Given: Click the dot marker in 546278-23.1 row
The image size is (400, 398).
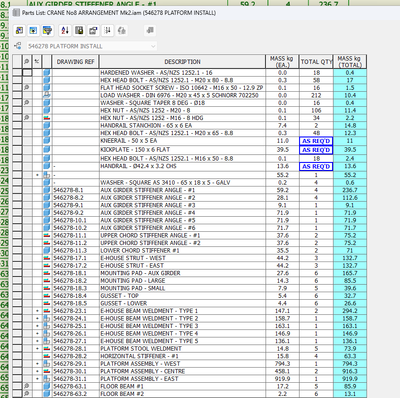Looking at the screenshot, I should 37,311.
